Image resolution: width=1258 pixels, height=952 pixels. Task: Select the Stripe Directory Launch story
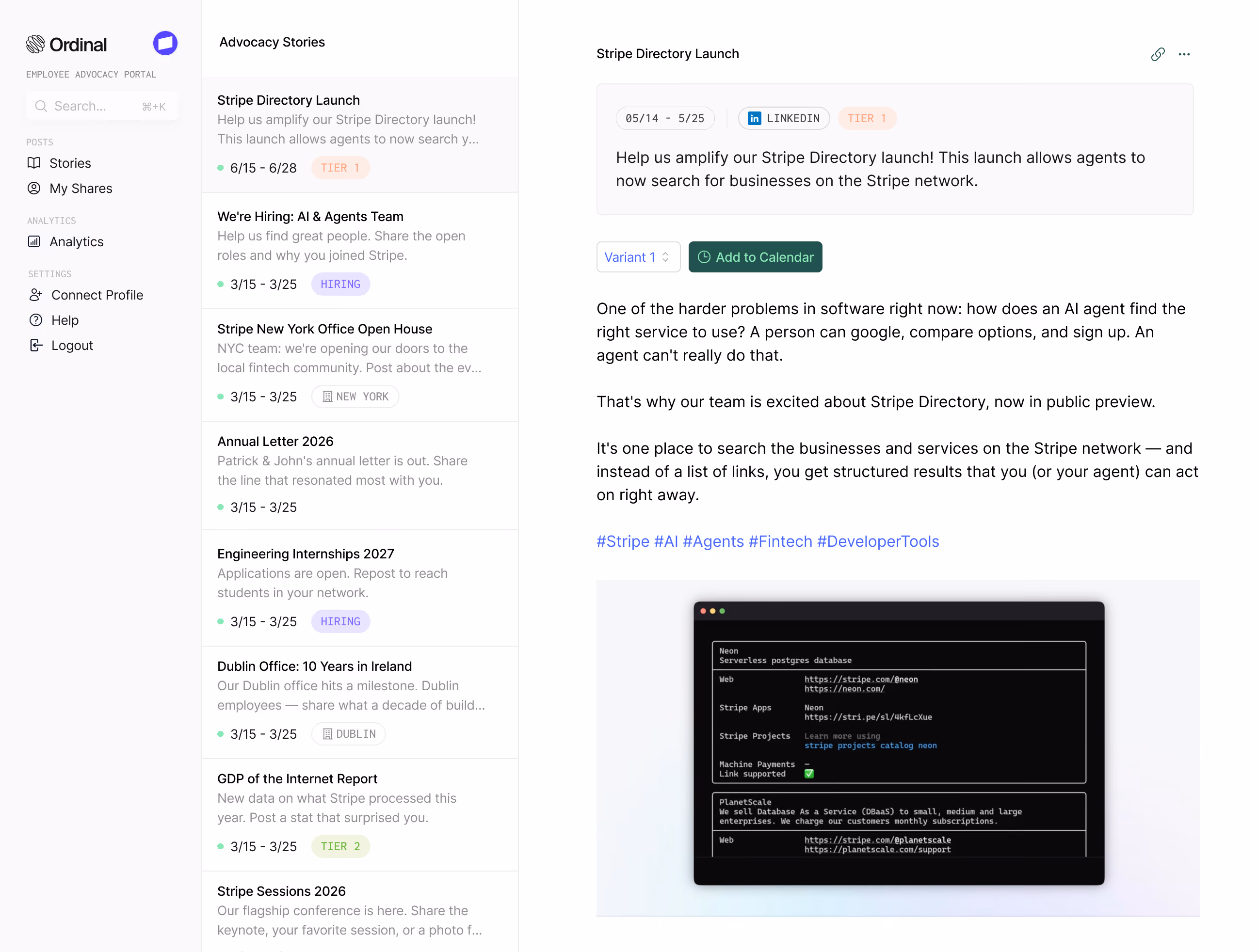tap(359, 134)
